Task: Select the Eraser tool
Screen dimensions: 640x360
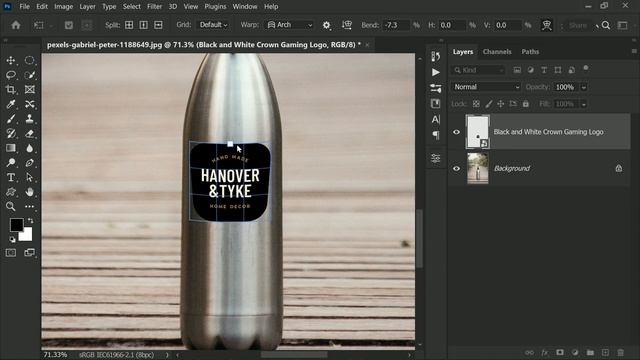Action: (x=29, y=133)
